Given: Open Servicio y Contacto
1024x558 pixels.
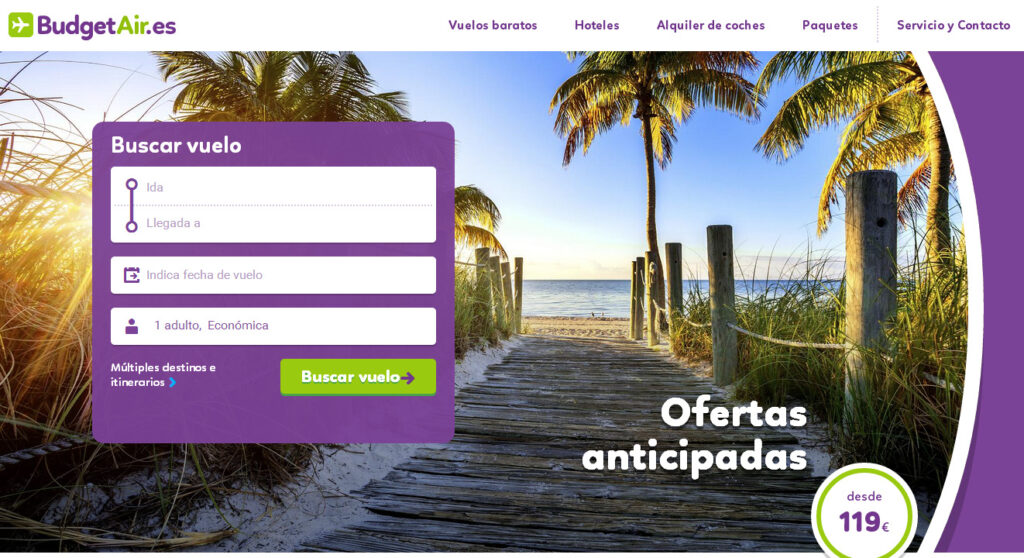Looking at the screenshot, I should pos(953,25).
